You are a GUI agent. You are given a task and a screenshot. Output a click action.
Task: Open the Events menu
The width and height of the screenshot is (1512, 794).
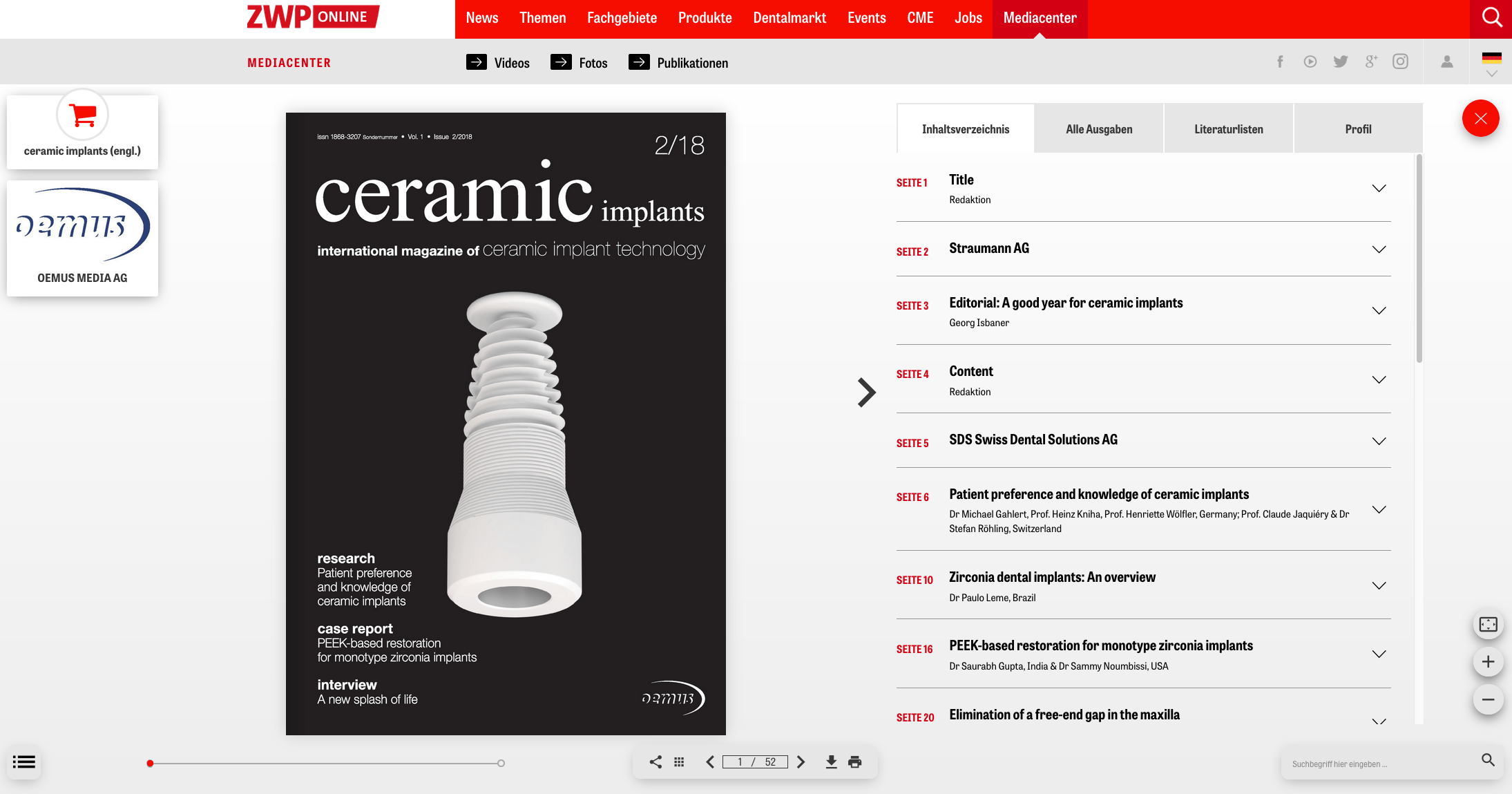point(866,18)
